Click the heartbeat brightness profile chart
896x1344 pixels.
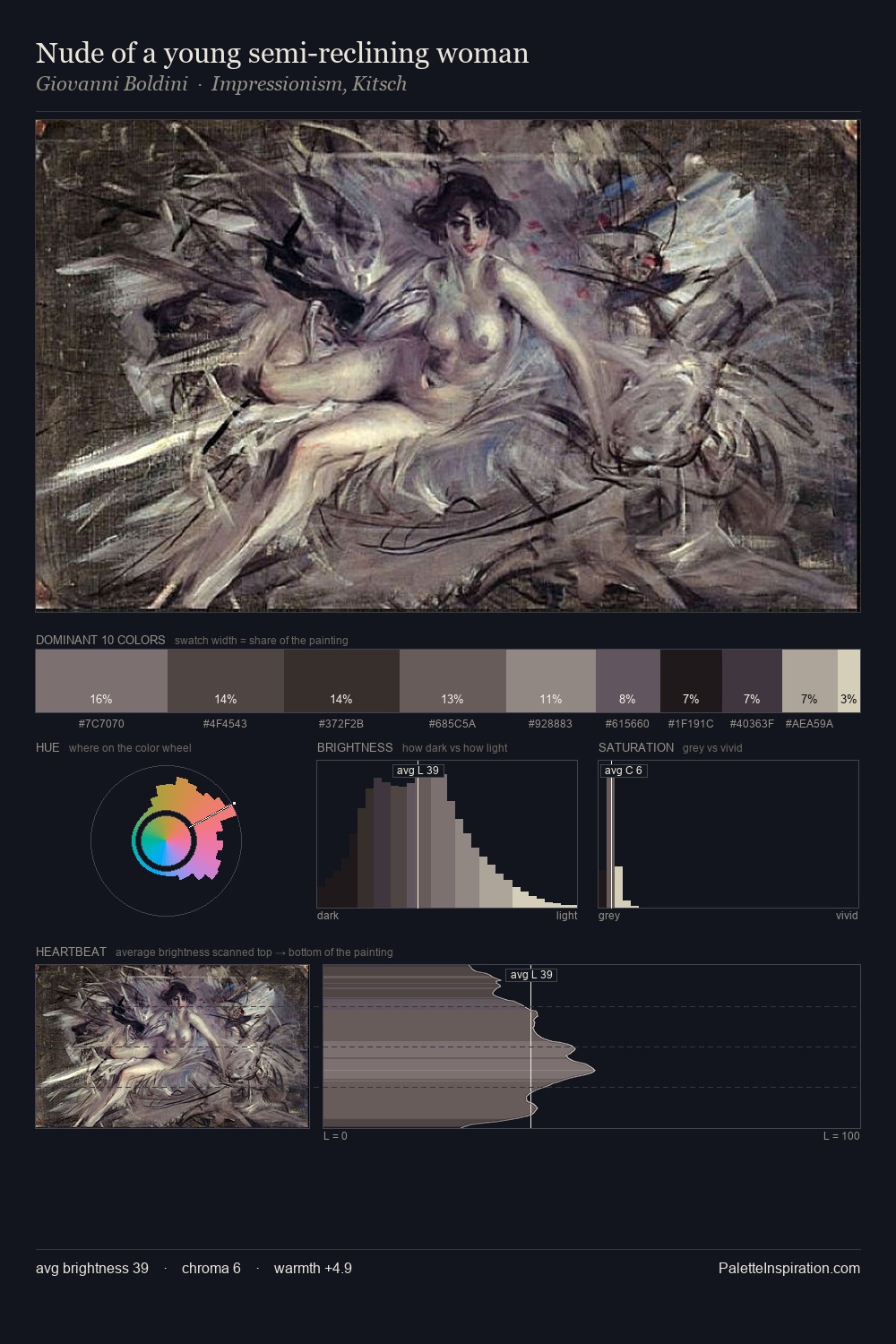point(591,1046)
